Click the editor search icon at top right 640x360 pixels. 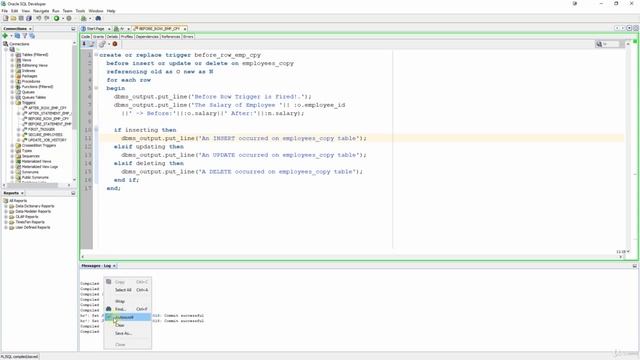point(599,44)
